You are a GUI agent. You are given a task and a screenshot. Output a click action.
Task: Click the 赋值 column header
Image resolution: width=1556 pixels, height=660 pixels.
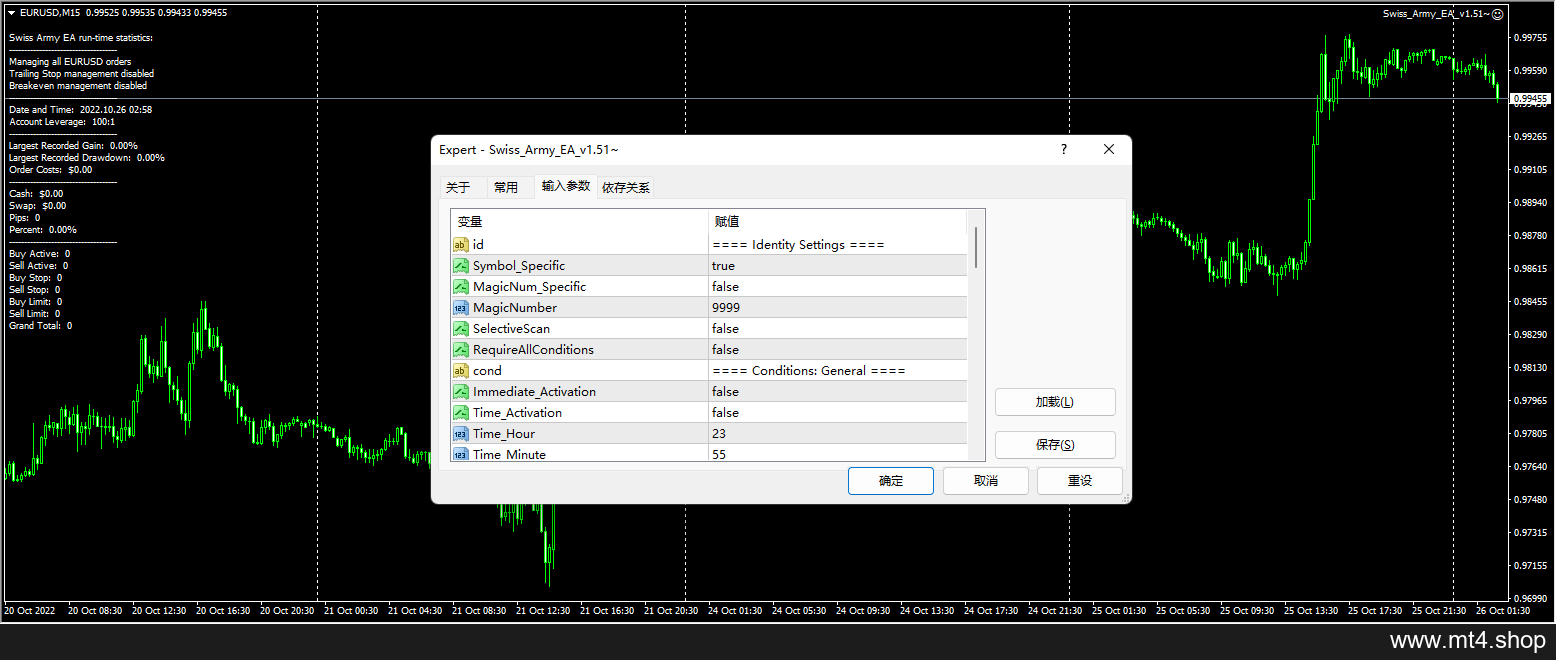837,222
